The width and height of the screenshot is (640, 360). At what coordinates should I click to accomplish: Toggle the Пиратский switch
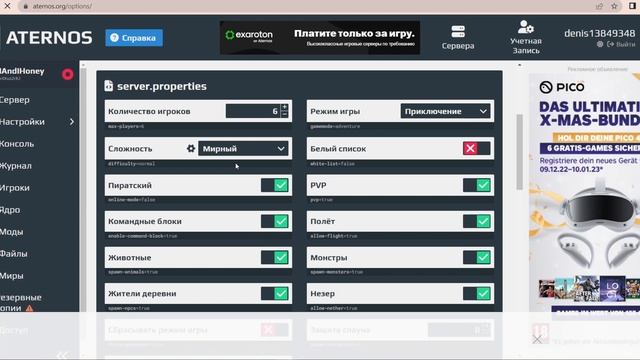coord(274,185)
